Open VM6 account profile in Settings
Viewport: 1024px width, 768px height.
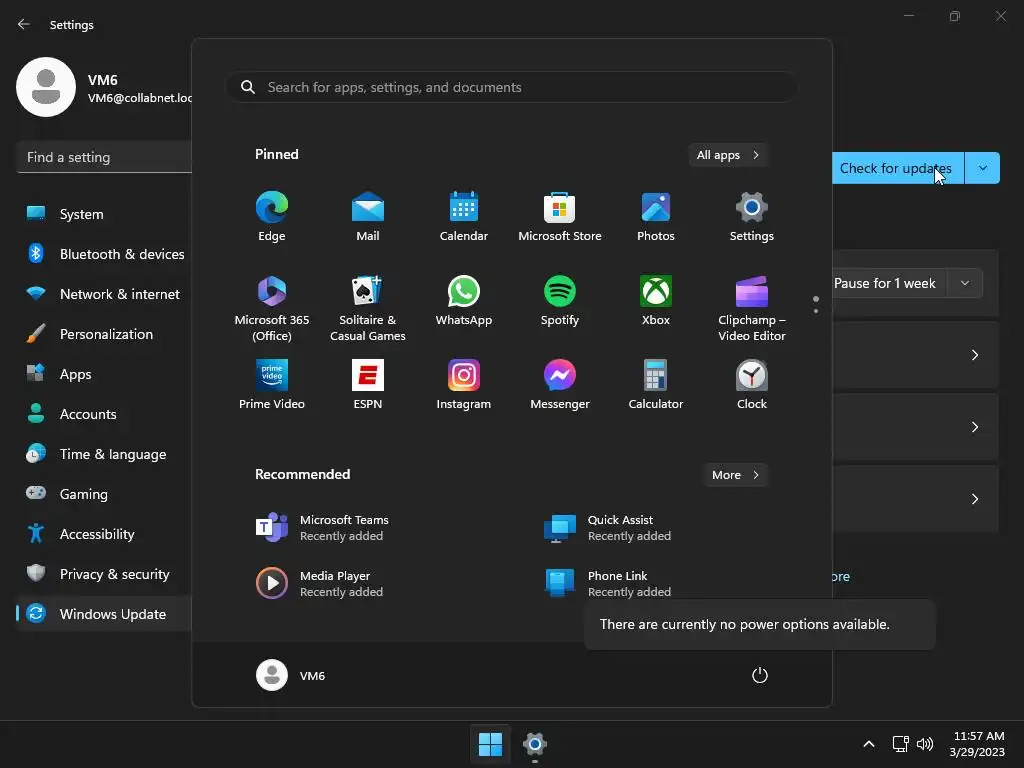pos(104,88)
